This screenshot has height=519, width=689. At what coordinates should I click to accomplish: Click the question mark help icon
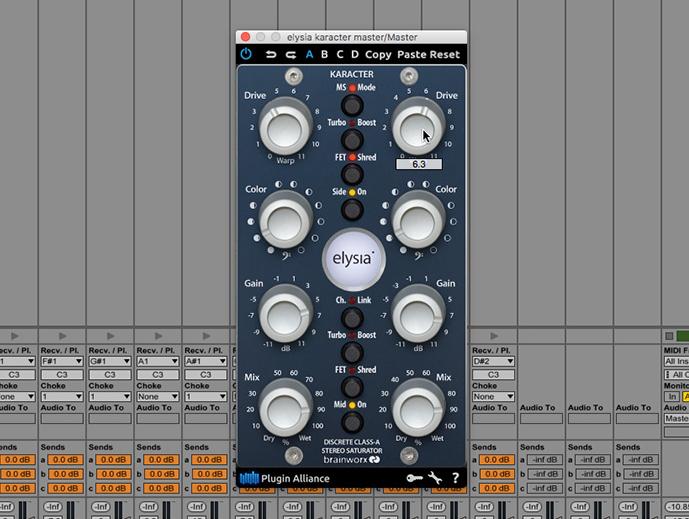tap(456, 478)
